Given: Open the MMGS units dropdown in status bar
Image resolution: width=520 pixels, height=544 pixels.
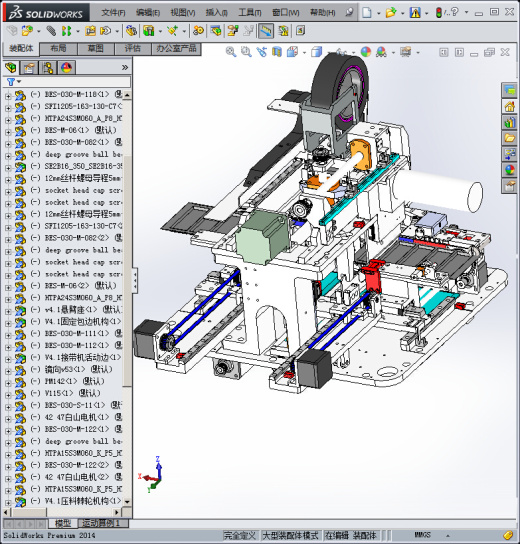Looking at the screenshot, I should tap(448, 535).
